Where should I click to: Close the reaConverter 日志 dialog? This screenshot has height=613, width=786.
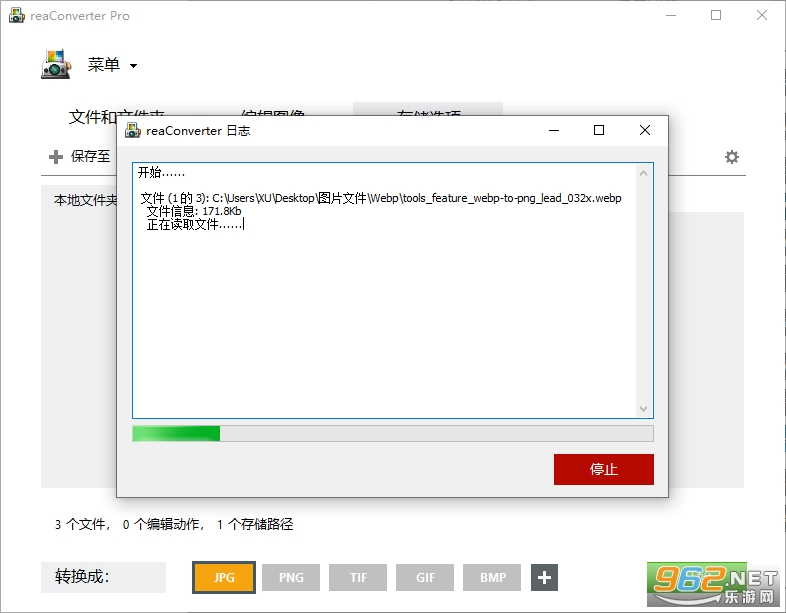pos(645,130)
